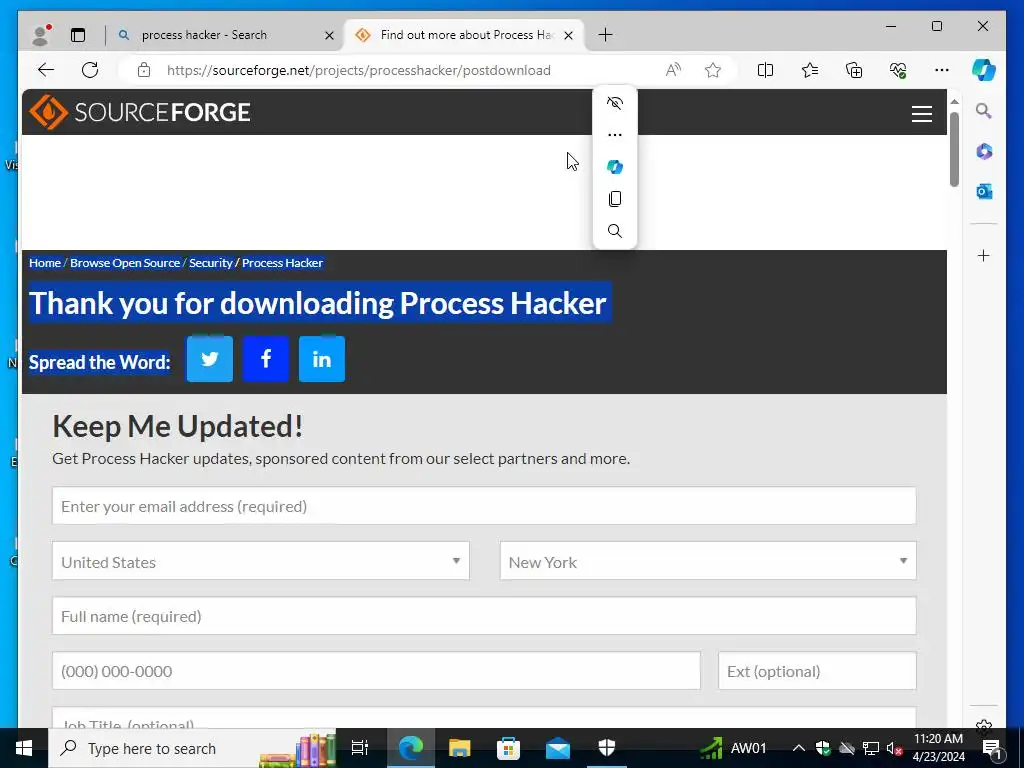Image resolution: width=1024 pixels, height=768 pixels.
Task: Close the process hacker Search tab
Action: tap(330, 35)
